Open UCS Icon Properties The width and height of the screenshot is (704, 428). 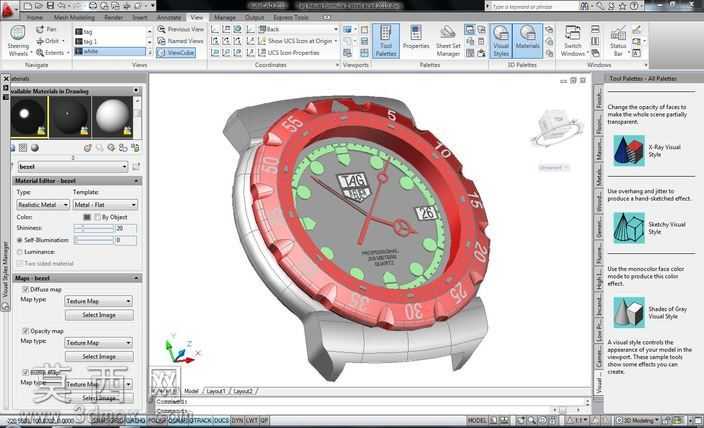point(289,53)
